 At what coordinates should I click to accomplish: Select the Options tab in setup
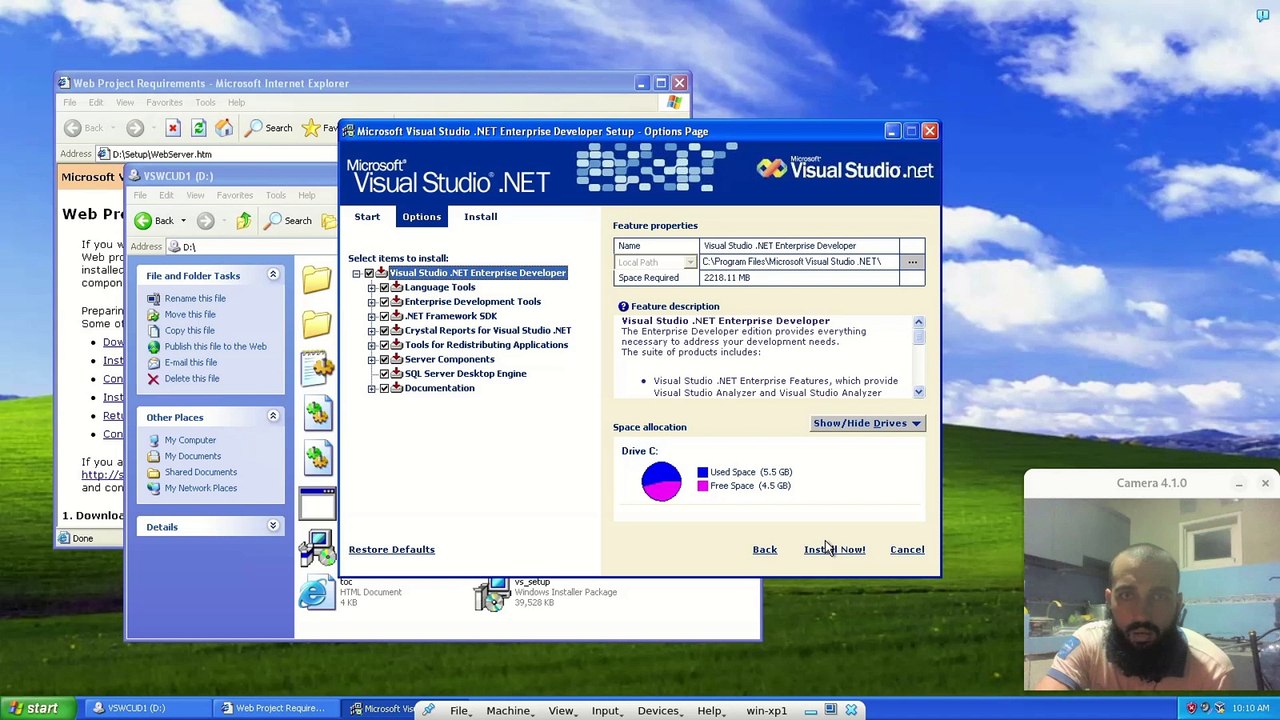tap(421, 217)
